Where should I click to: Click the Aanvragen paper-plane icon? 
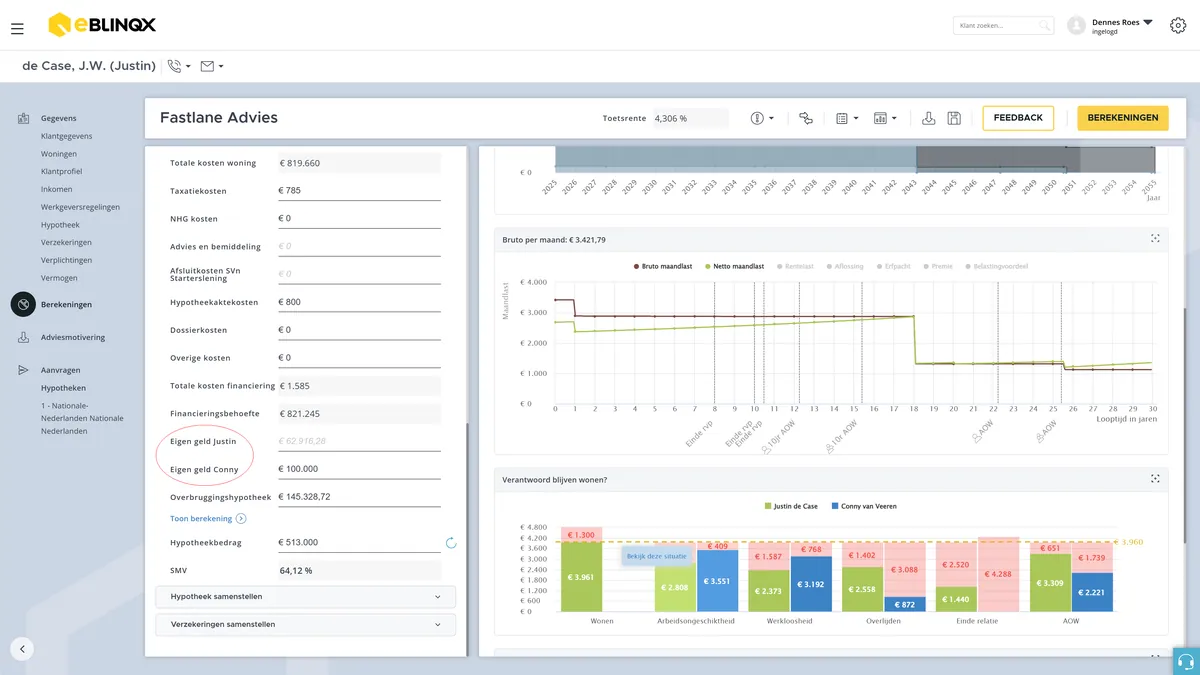coord(23,370)
